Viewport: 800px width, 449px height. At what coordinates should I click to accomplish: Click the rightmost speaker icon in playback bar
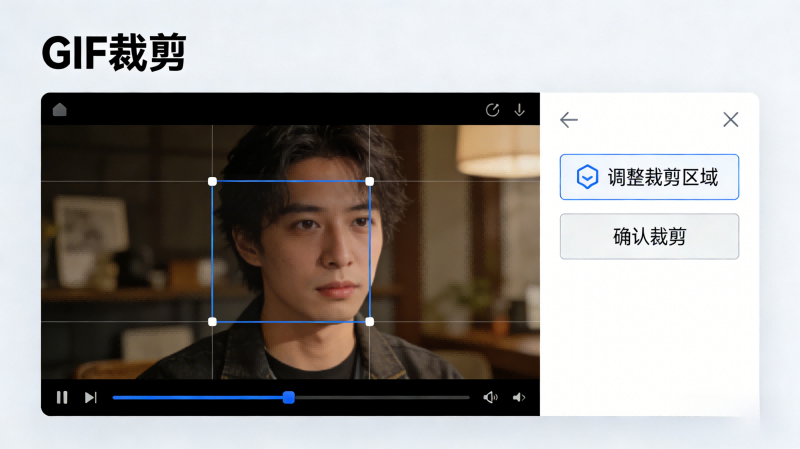pyautogui.click(x=518, y=397)
